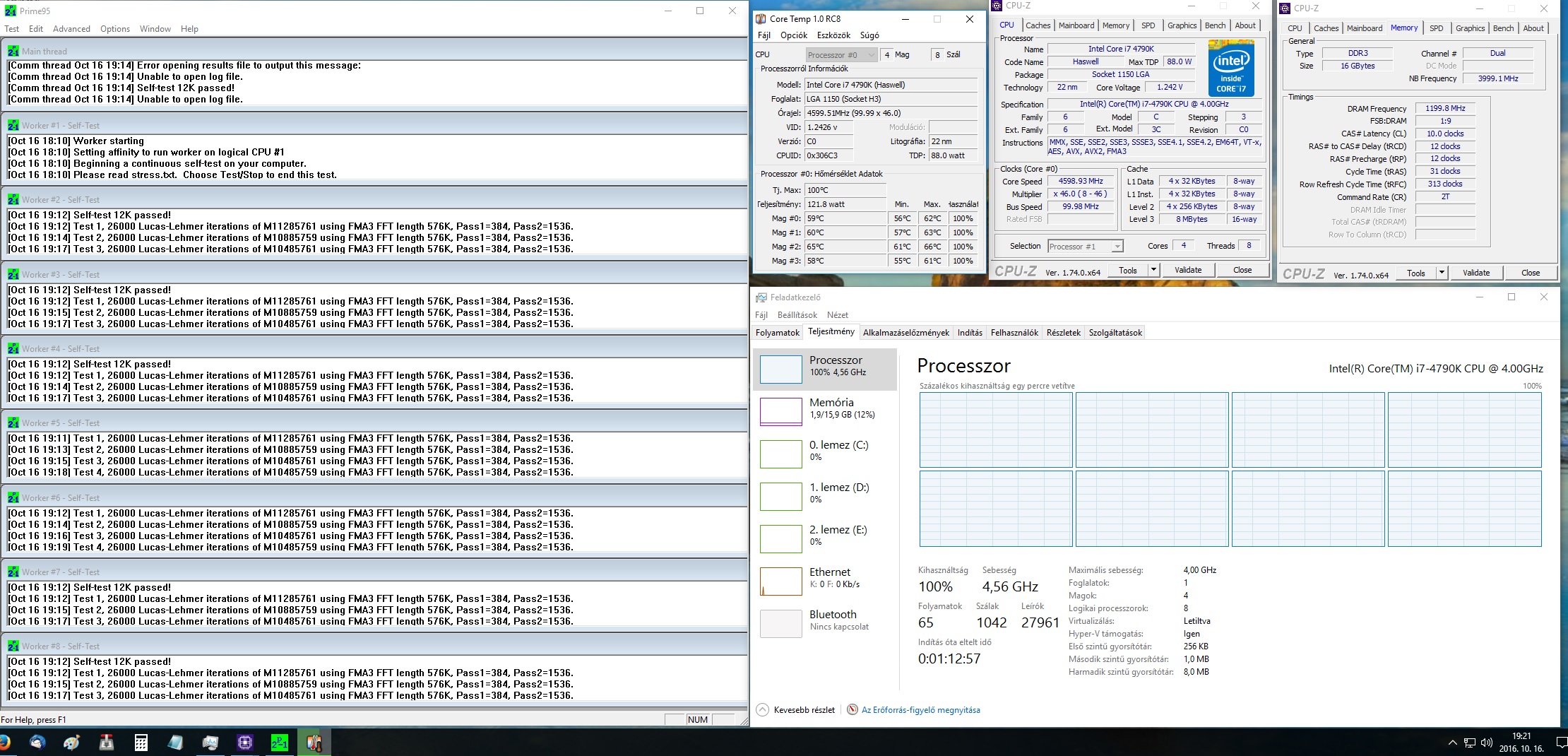Click the Worker #8 Self-Test window icon
1568x756 pixels.
point(13,646)
